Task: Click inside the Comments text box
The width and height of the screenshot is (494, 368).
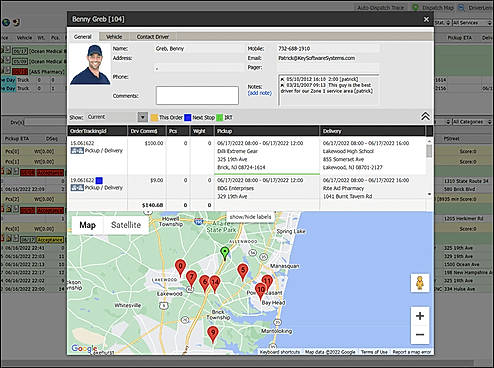Action: 197,95
